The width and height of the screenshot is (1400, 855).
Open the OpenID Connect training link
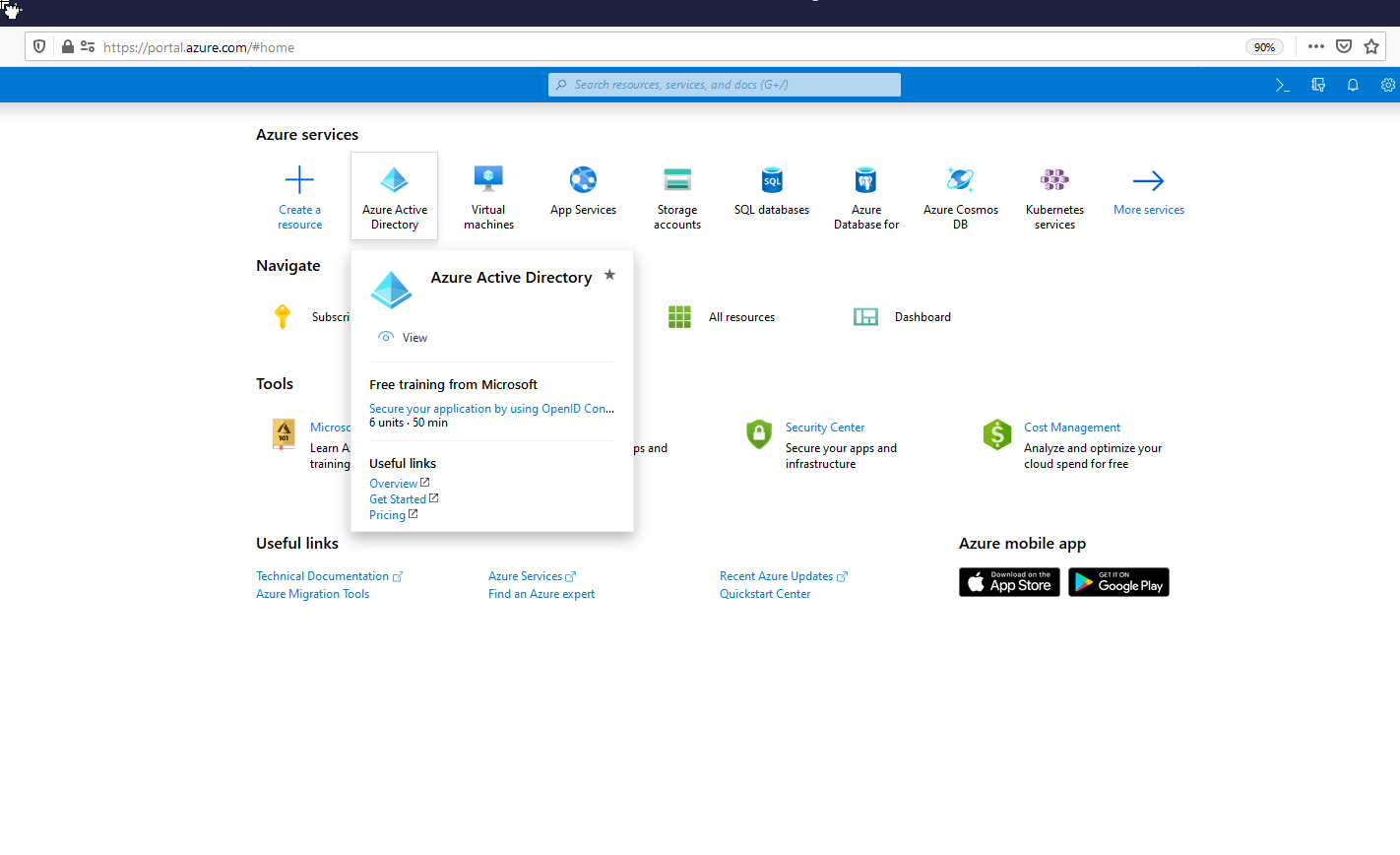pos(491,408)
